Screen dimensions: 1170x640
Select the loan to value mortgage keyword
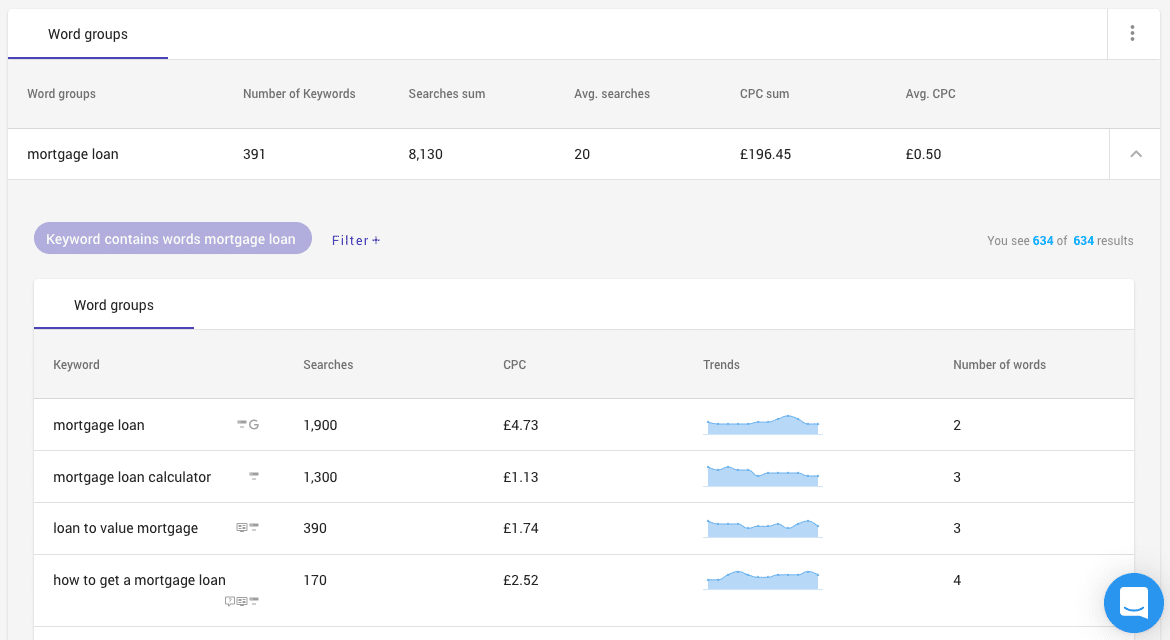[x=125, y=528]
